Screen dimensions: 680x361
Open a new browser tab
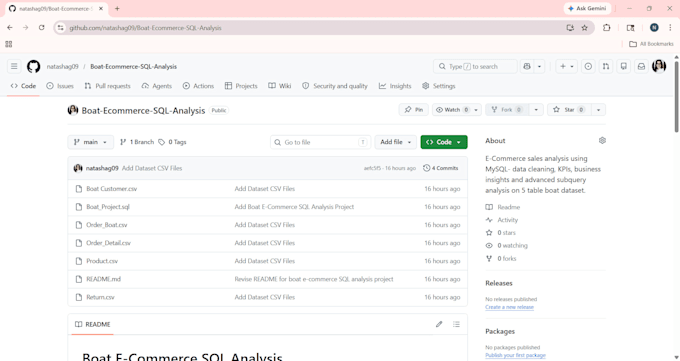tap(117, 8)
